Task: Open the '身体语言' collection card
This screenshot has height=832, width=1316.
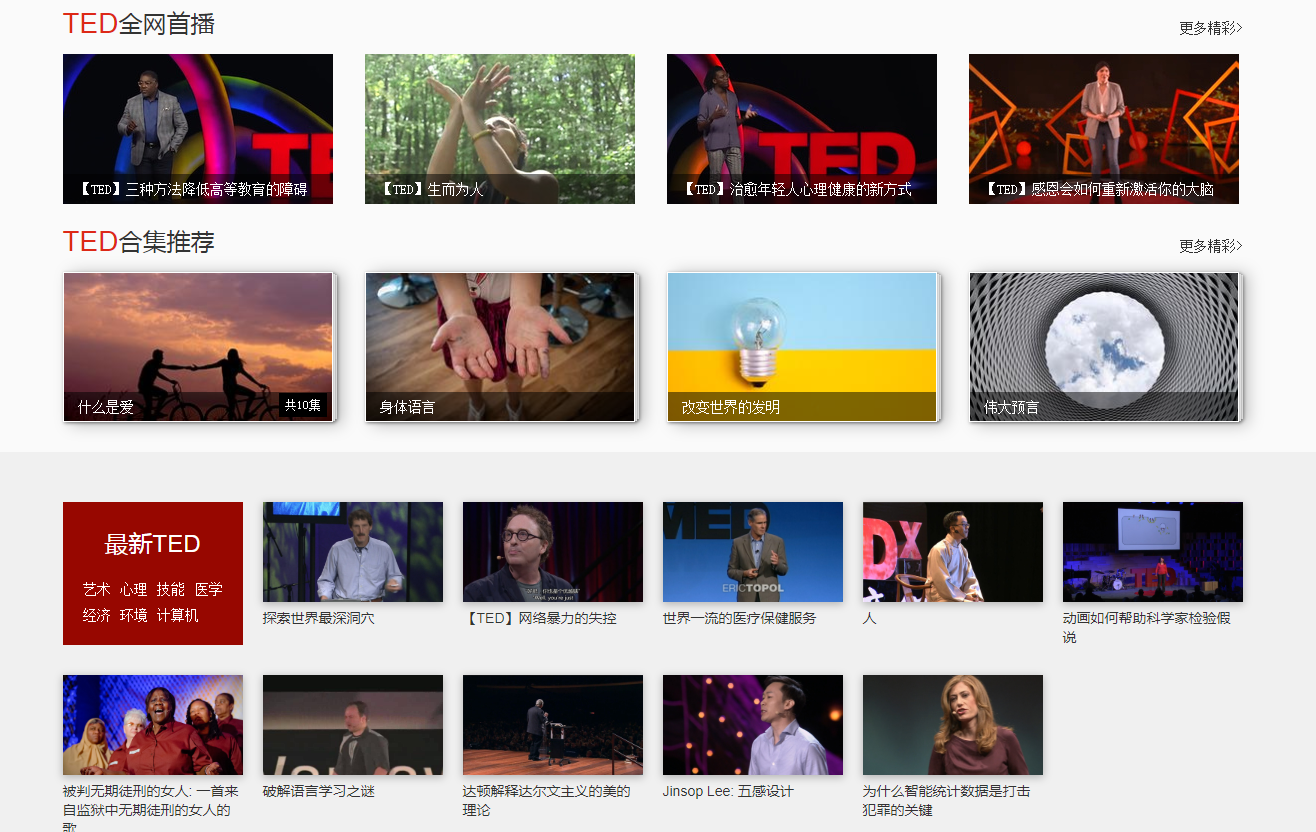Action: pyautogui.click(x=500, y=347)
